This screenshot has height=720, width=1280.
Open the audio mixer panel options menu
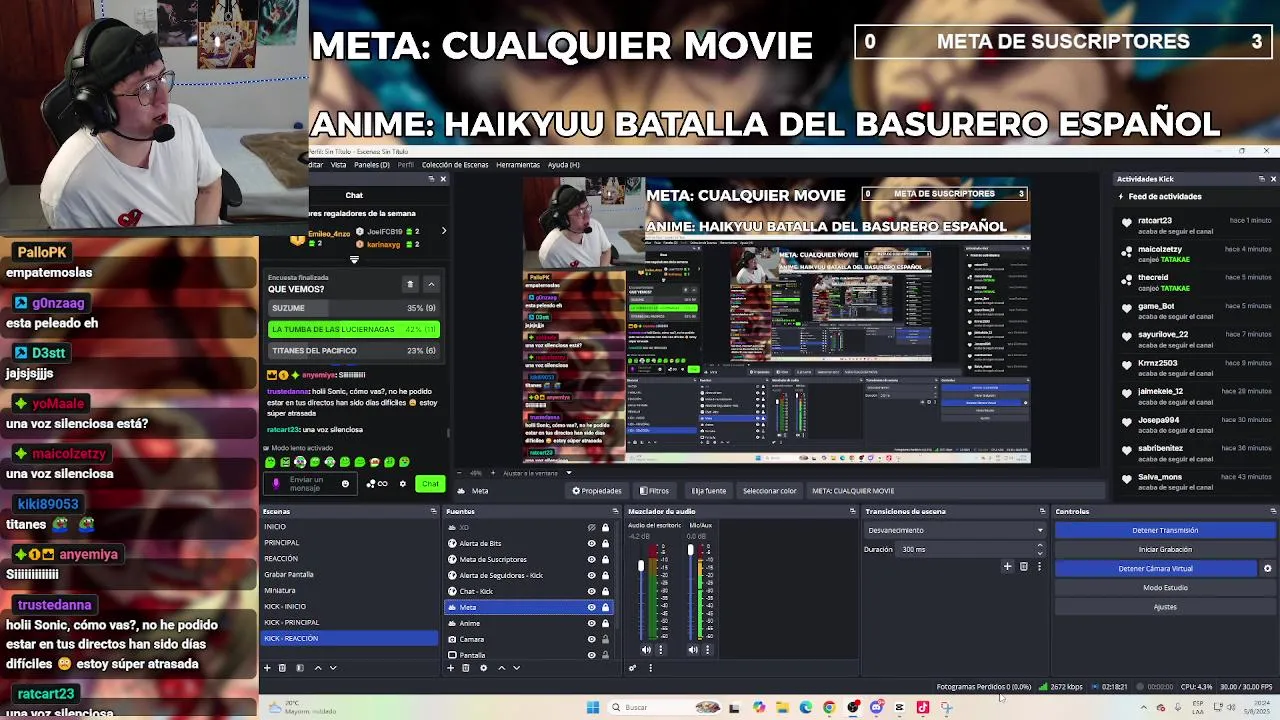tap(650, 667)
